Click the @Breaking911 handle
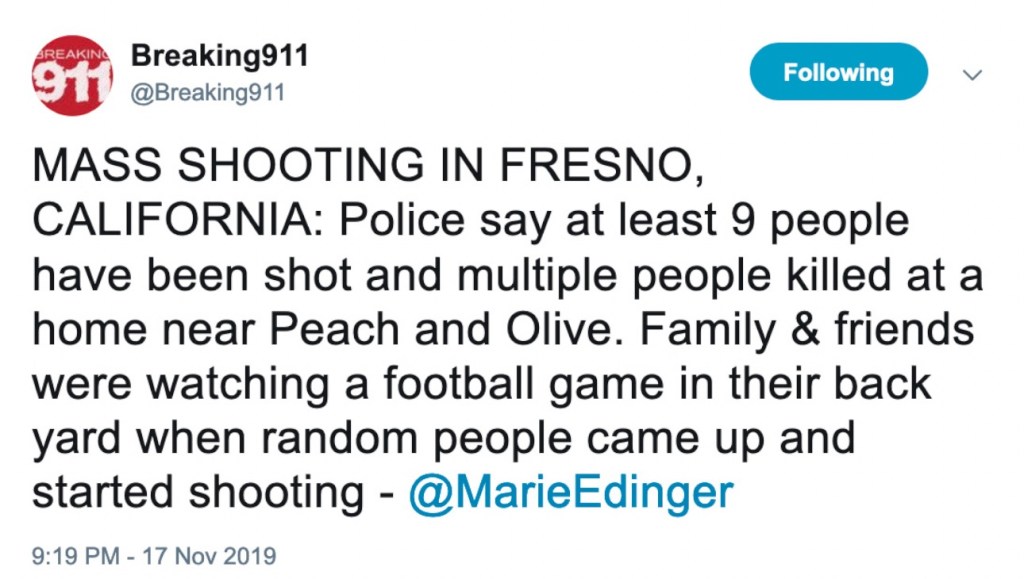 coord(208,93)
